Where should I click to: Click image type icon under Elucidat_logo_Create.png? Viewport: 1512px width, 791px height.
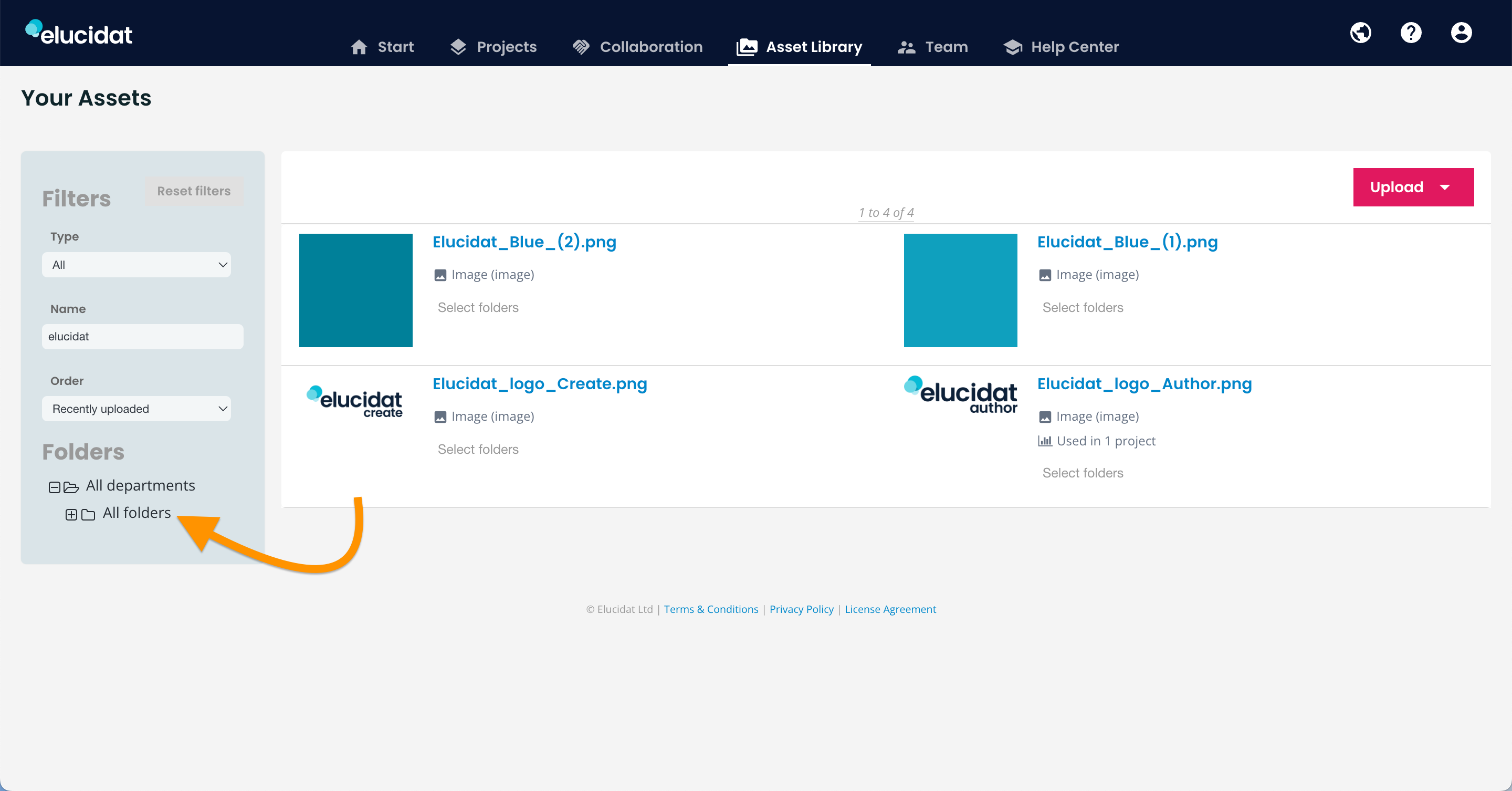(440, 417)
